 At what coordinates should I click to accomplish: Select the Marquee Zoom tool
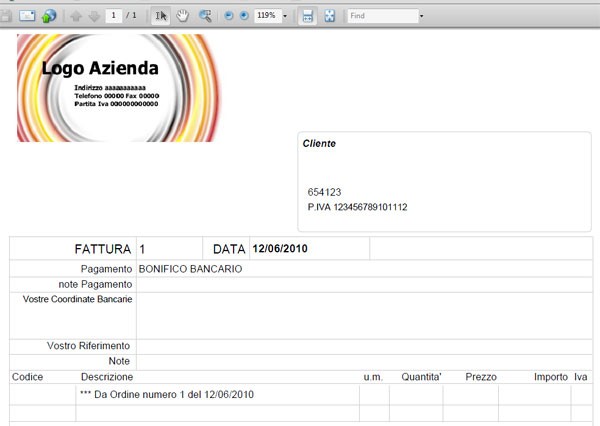click(205, 16)
